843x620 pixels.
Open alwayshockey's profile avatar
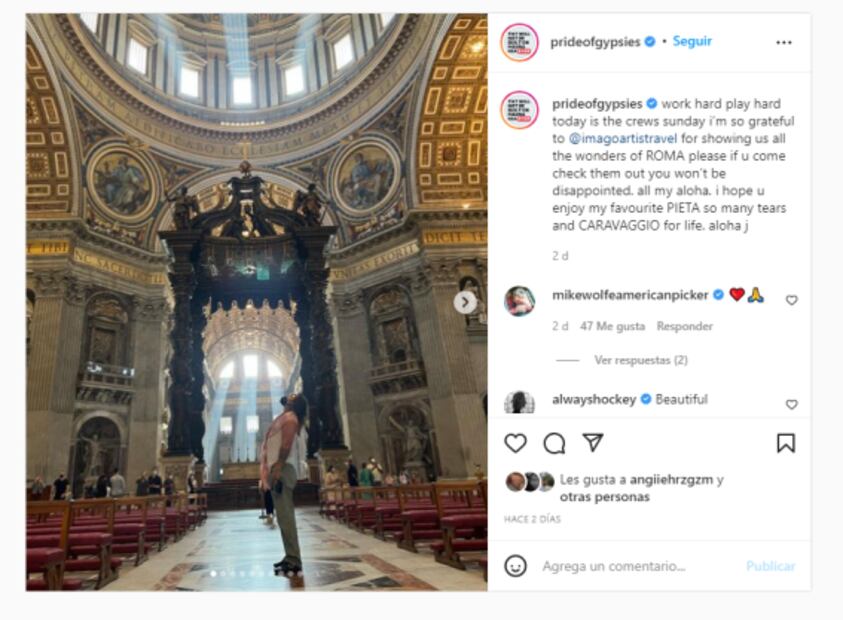[519, 402]
